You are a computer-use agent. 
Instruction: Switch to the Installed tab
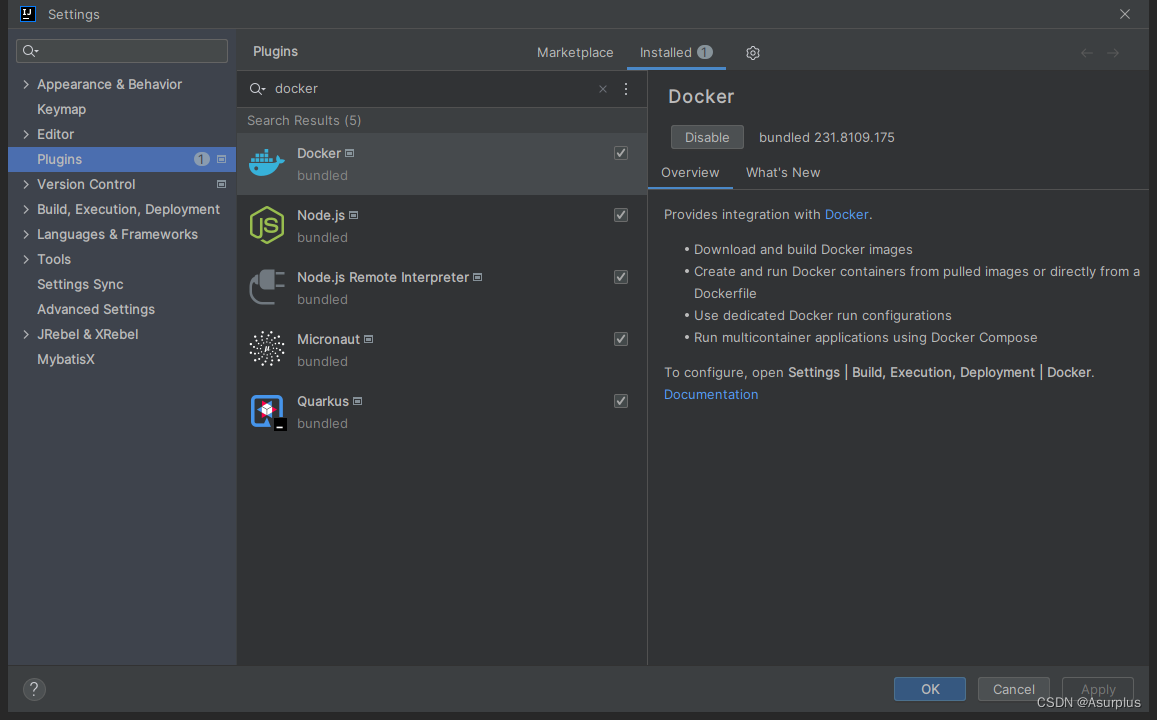[x=675, y=52]
